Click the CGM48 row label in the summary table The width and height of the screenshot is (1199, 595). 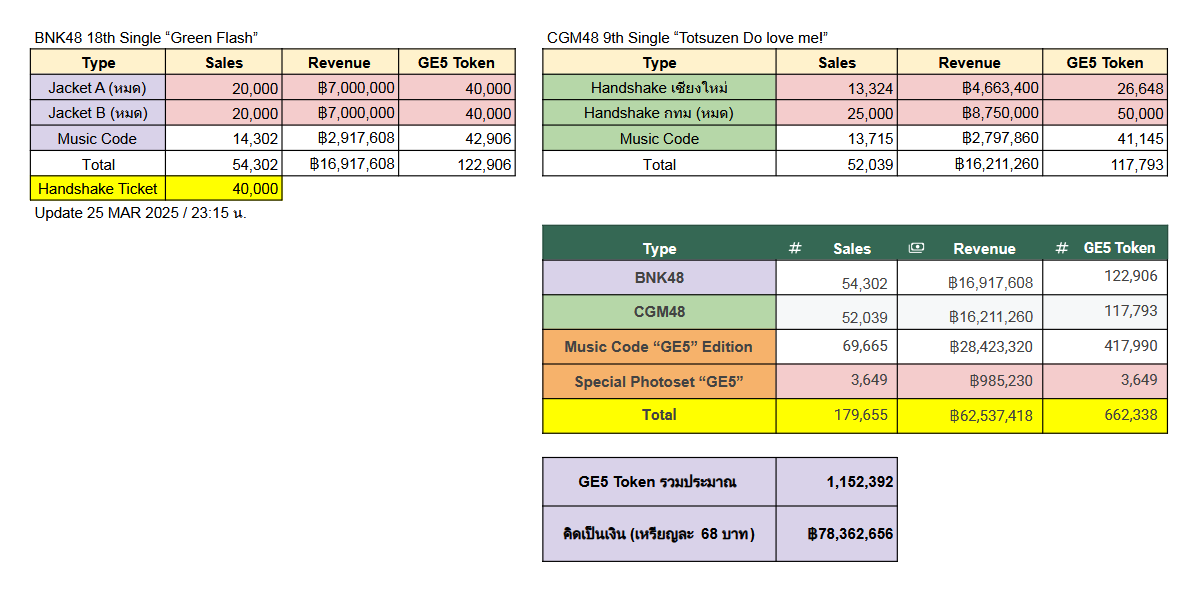point(659,312)
